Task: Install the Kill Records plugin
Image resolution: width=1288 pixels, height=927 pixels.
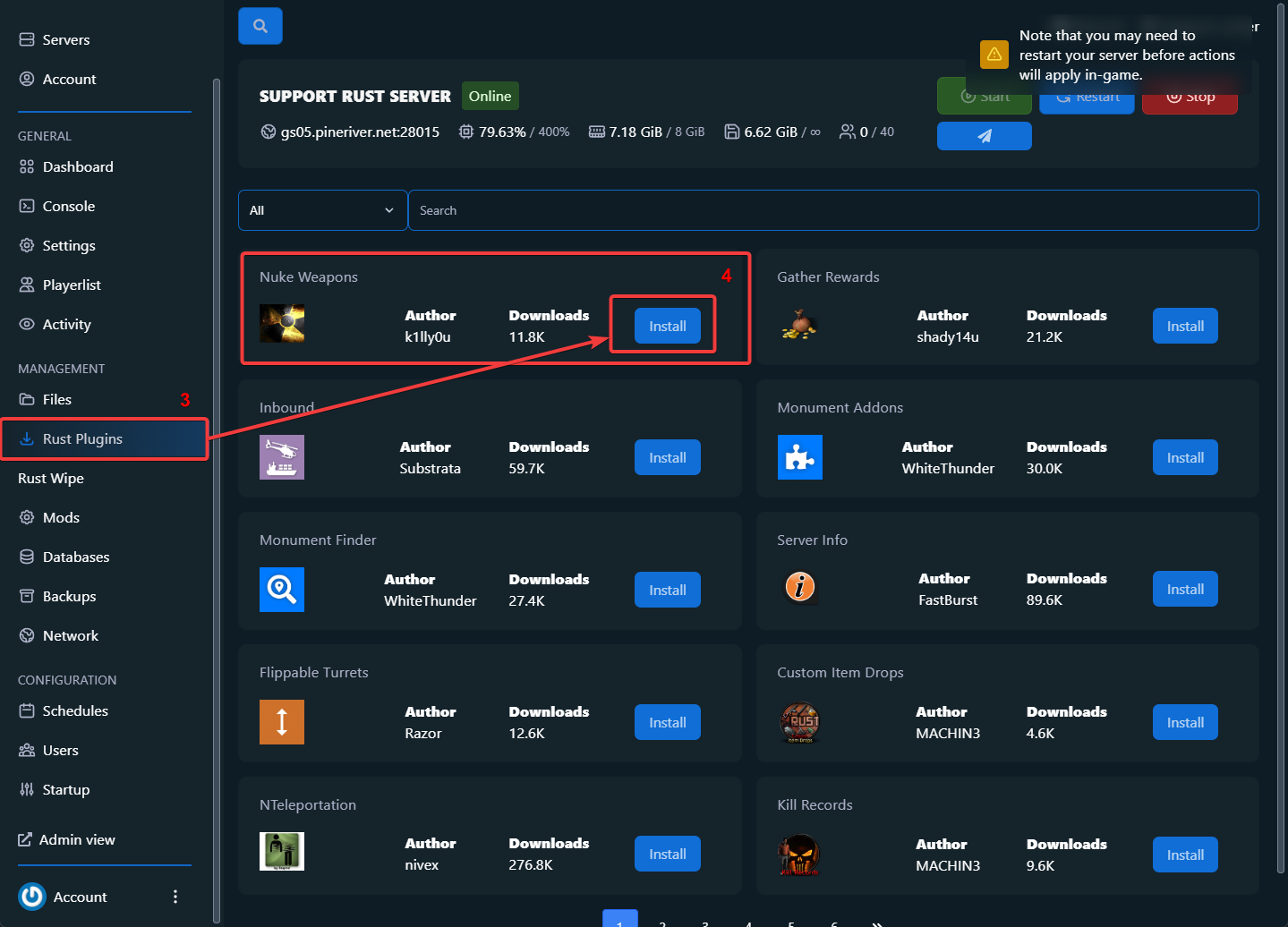Action: [1185, 855]
